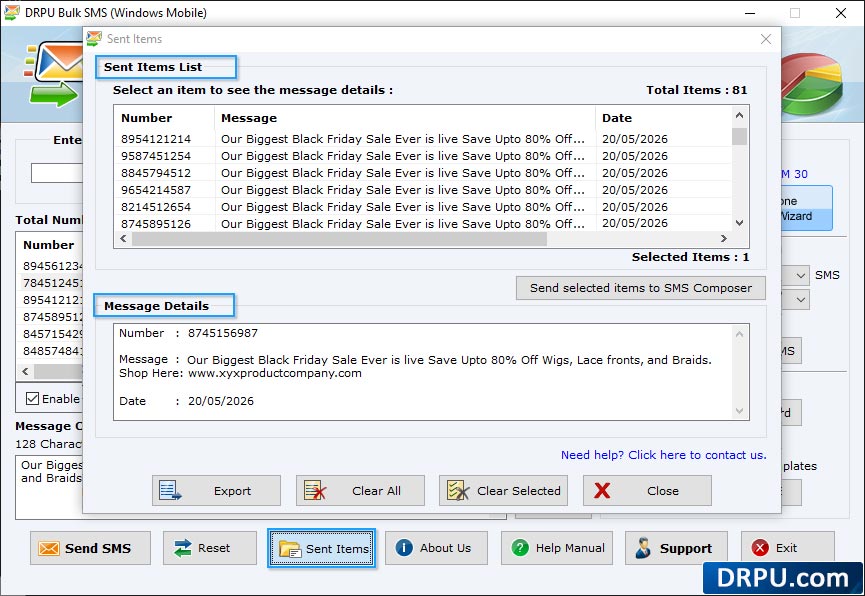Click the Send SMS envelope icon
The image size is (865, 596).
click(49, 548)
